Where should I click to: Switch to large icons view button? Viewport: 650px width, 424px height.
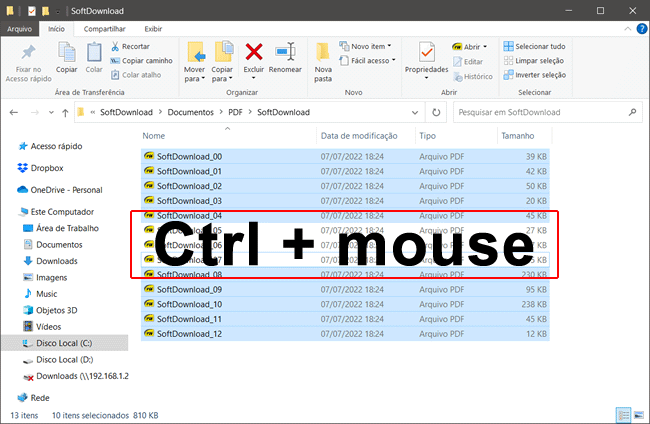tap(638, 413)
